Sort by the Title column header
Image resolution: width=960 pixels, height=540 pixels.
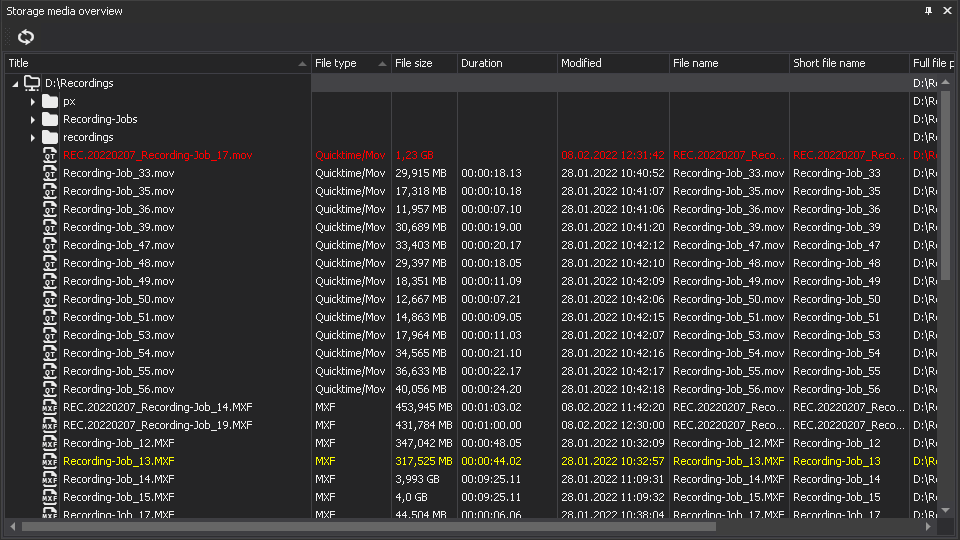click(x=158, y=63)
